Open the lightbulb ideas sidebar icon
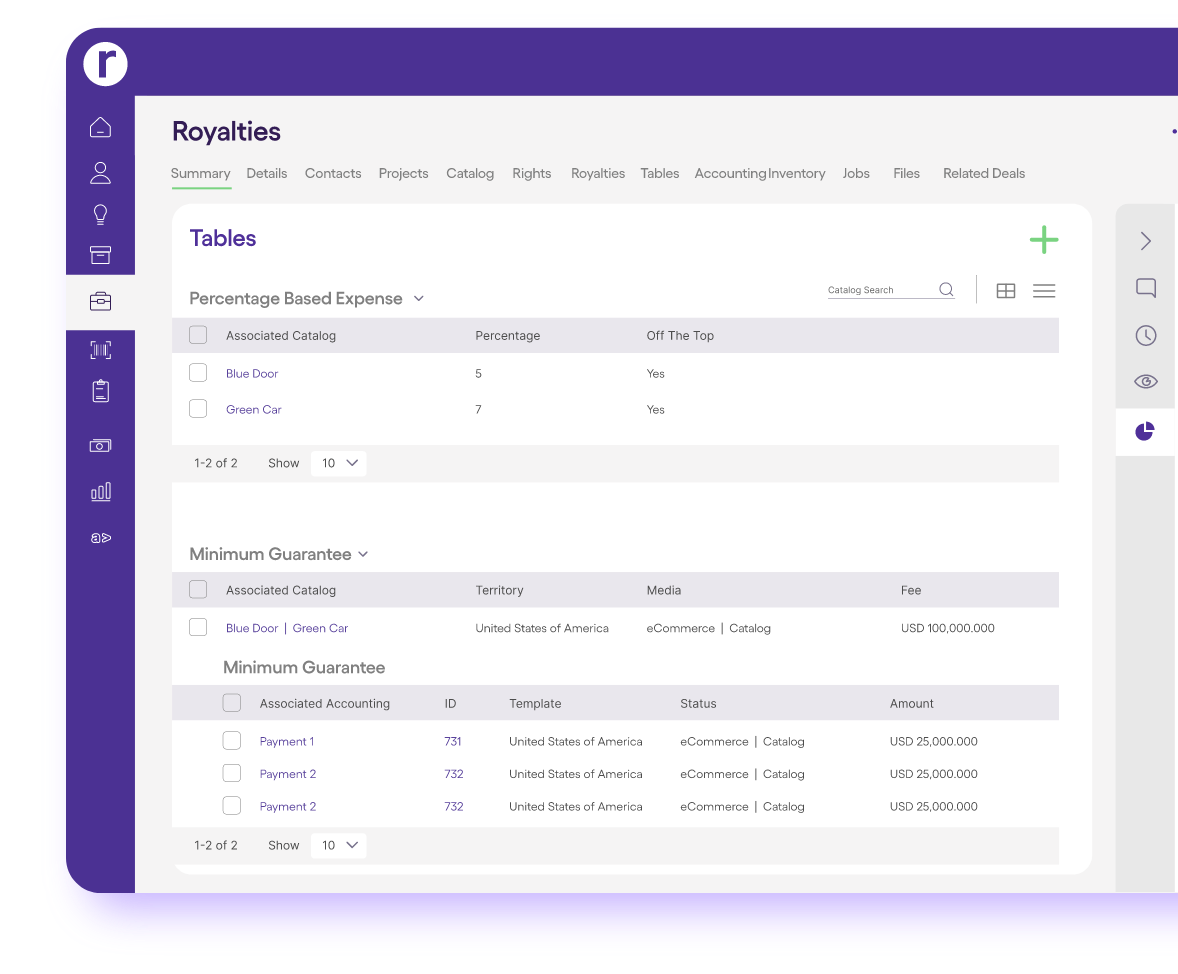Screen dimensions: 1178x974 (100, 215)
